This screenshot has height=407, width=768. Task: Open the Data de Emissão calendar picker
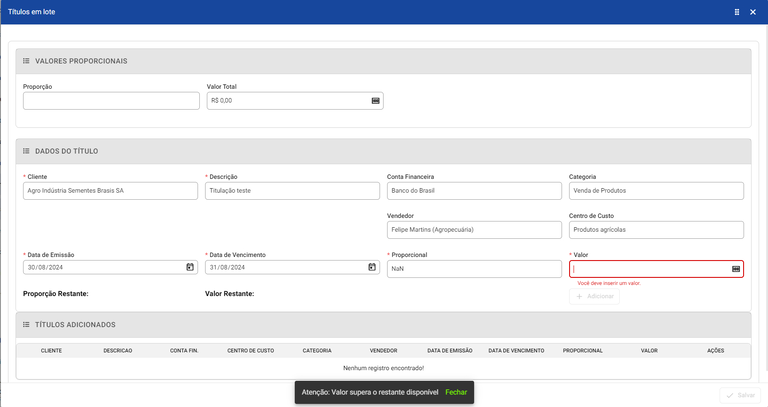[190, 268]
